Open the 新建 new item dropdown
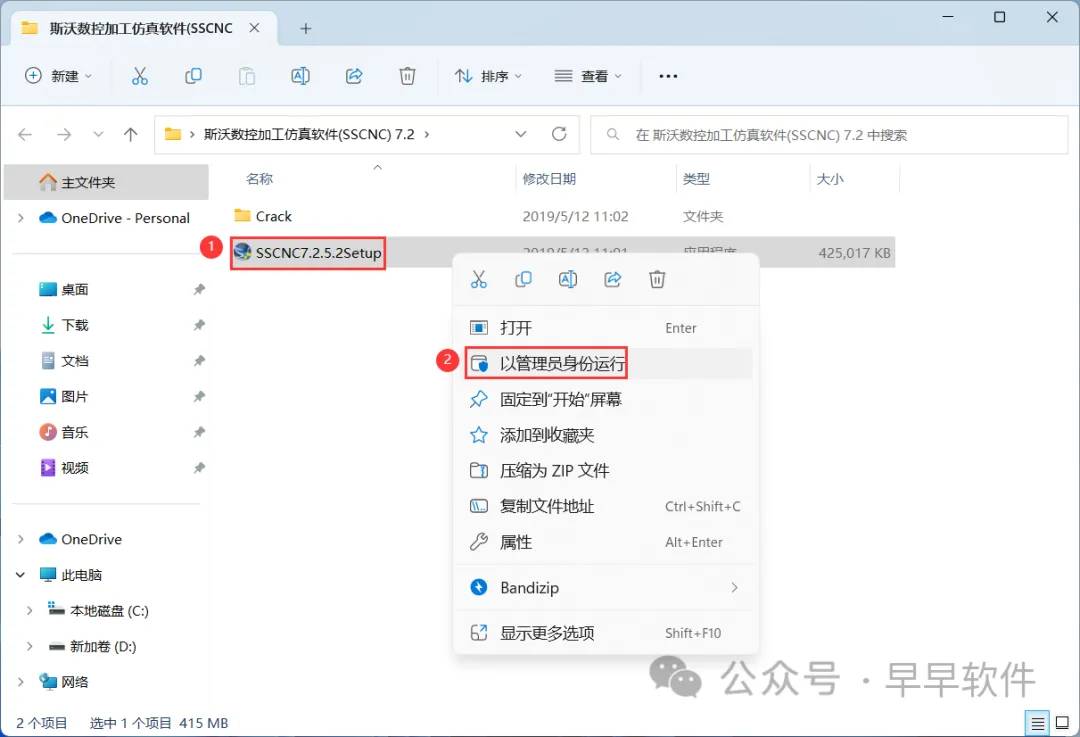The width and height of the screenshot is (1080, 737). 58,76
